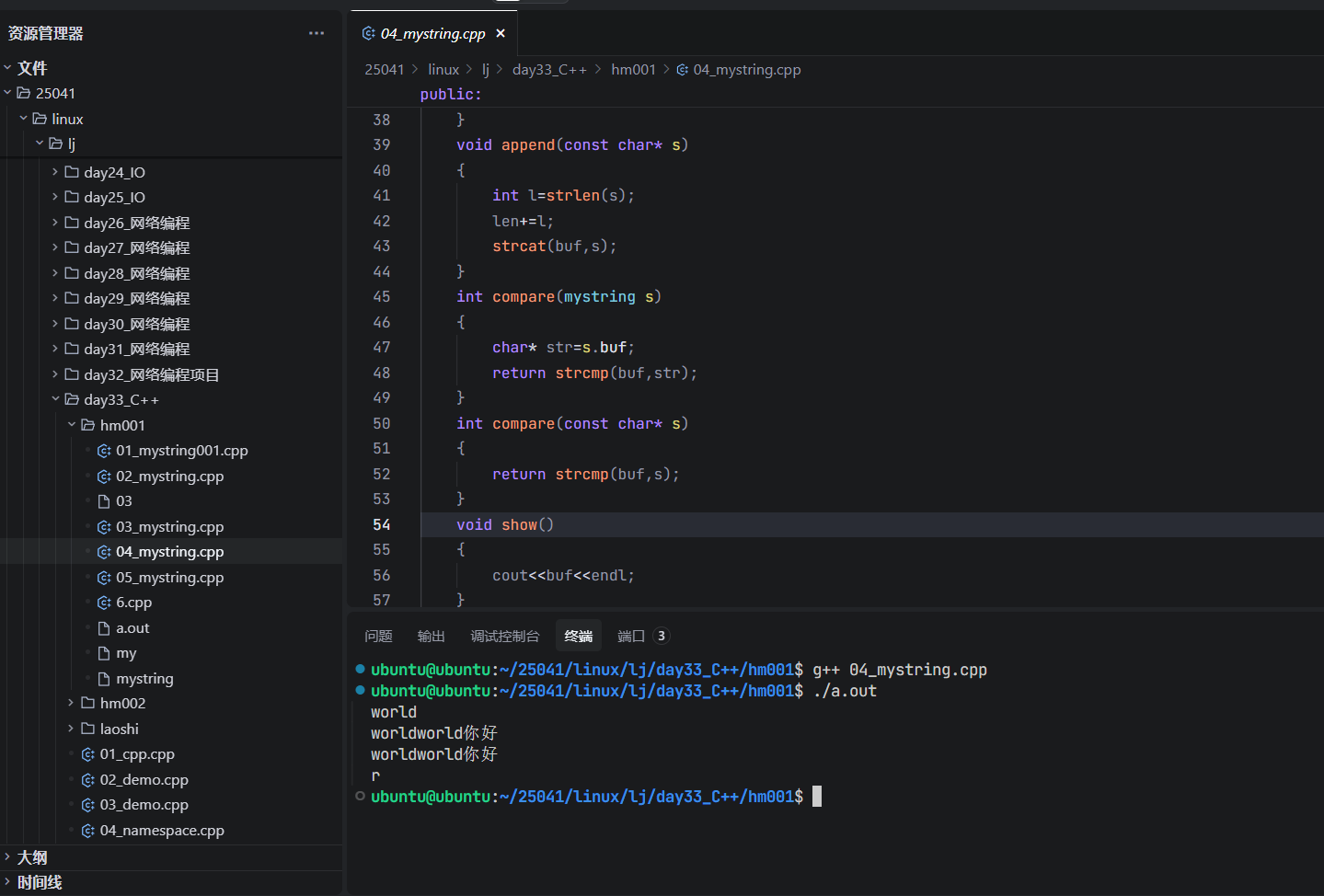Click the file icon beside a.out
This screenshot has width=1324, height=896.
point(104,628)
